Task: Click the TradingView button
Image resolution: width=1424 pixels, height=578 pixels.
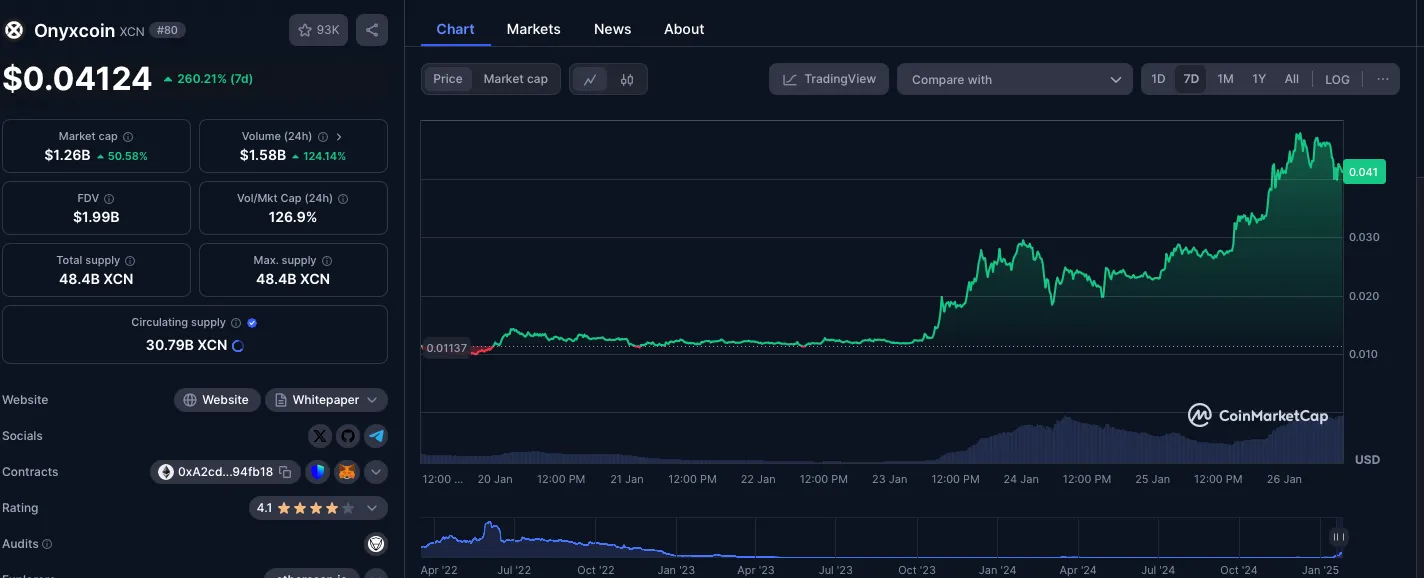Action: [x=829, y=80]
